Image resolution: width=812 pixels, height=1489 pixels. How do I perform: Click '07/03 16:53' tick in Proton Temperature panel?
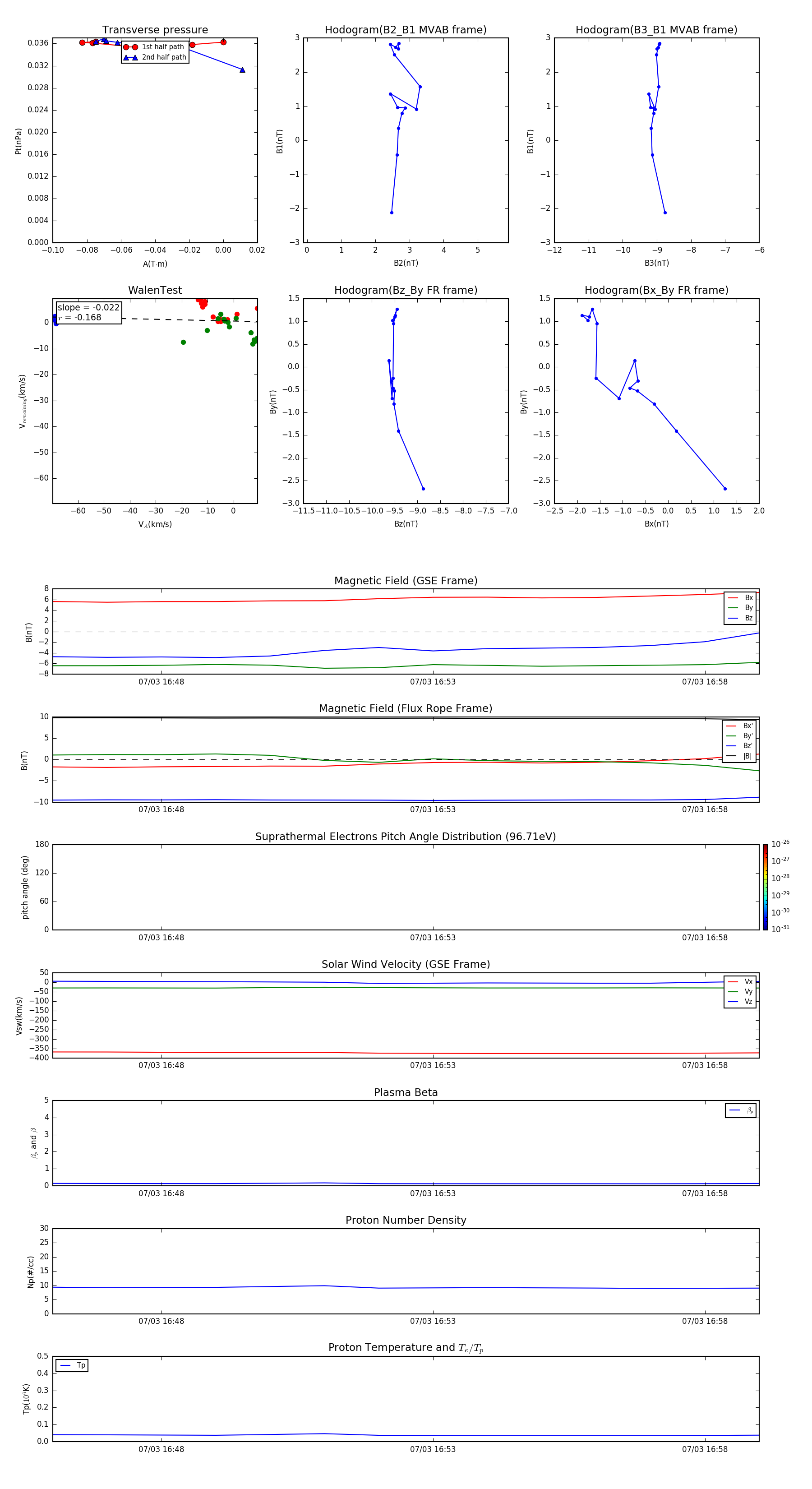433,1449
